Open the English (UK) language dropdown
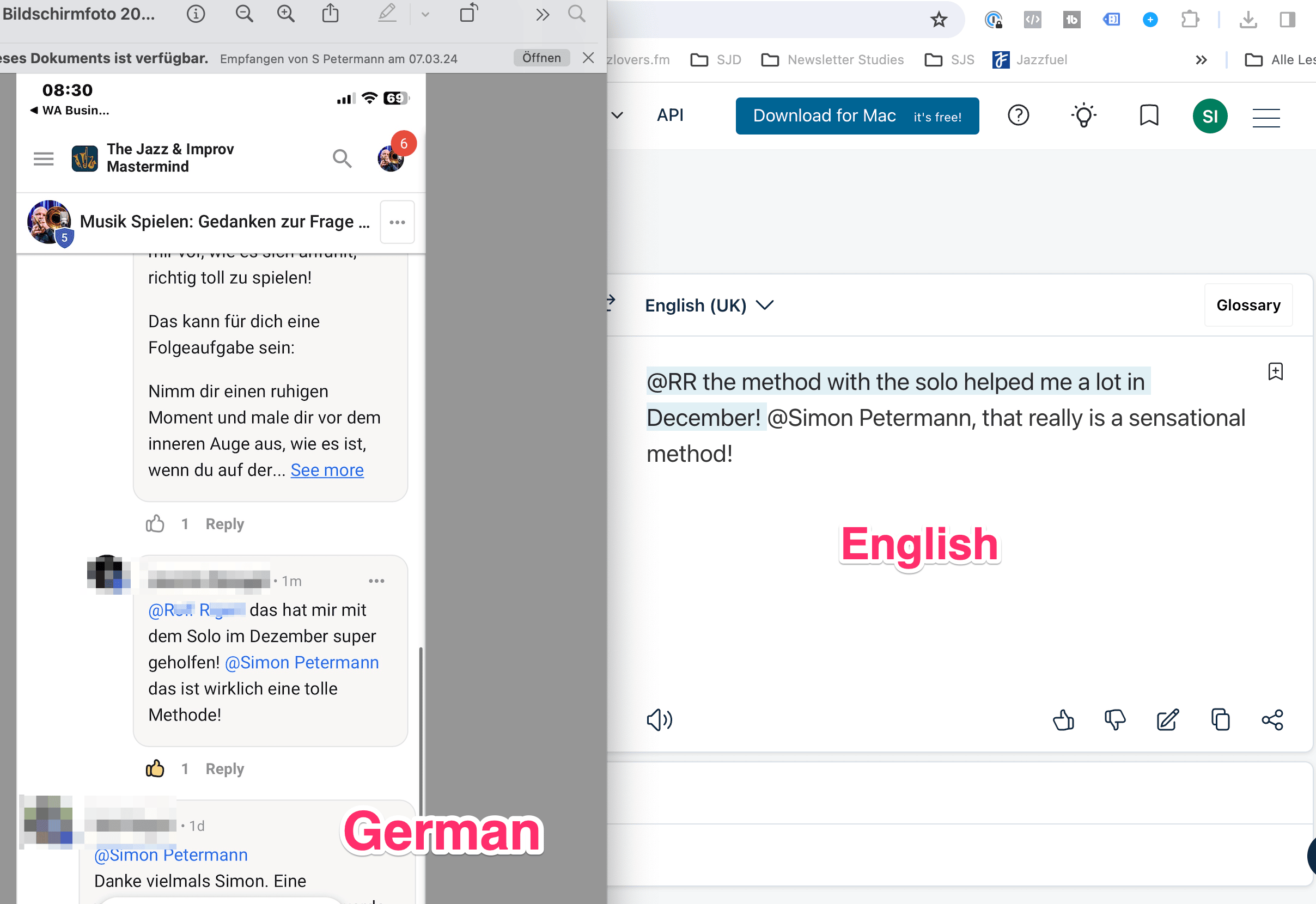This screenshot has width=1316, height=904. click(x=708, y=306)
